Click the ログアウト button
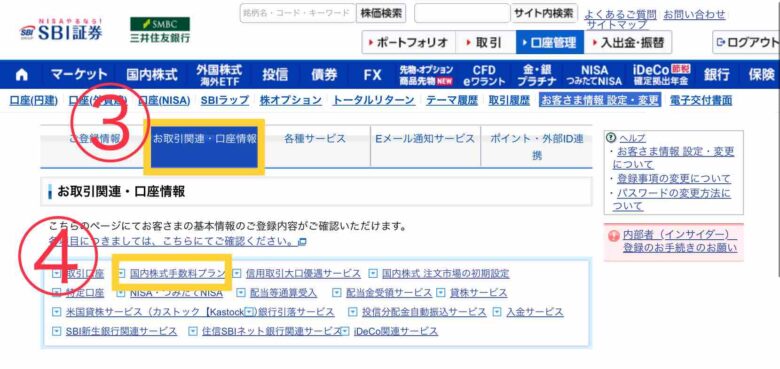The width and height of the screenshot is (780, 369). [747, 43]
